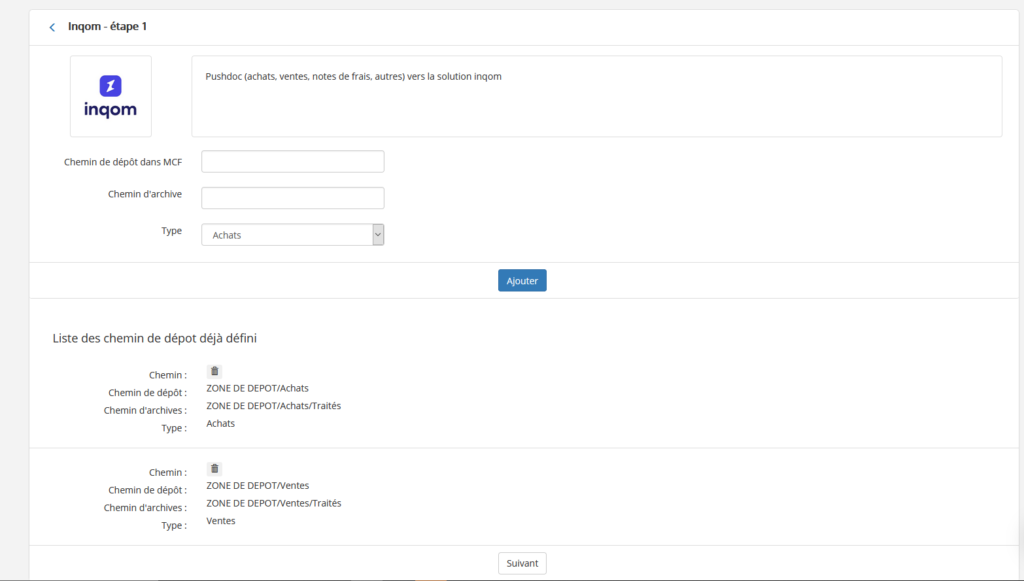The image size is (1024, 581).
Task: Select the 'ZONE DE DEPOT/Achats/Traités' archive path
Action: (x=273, y=406)
